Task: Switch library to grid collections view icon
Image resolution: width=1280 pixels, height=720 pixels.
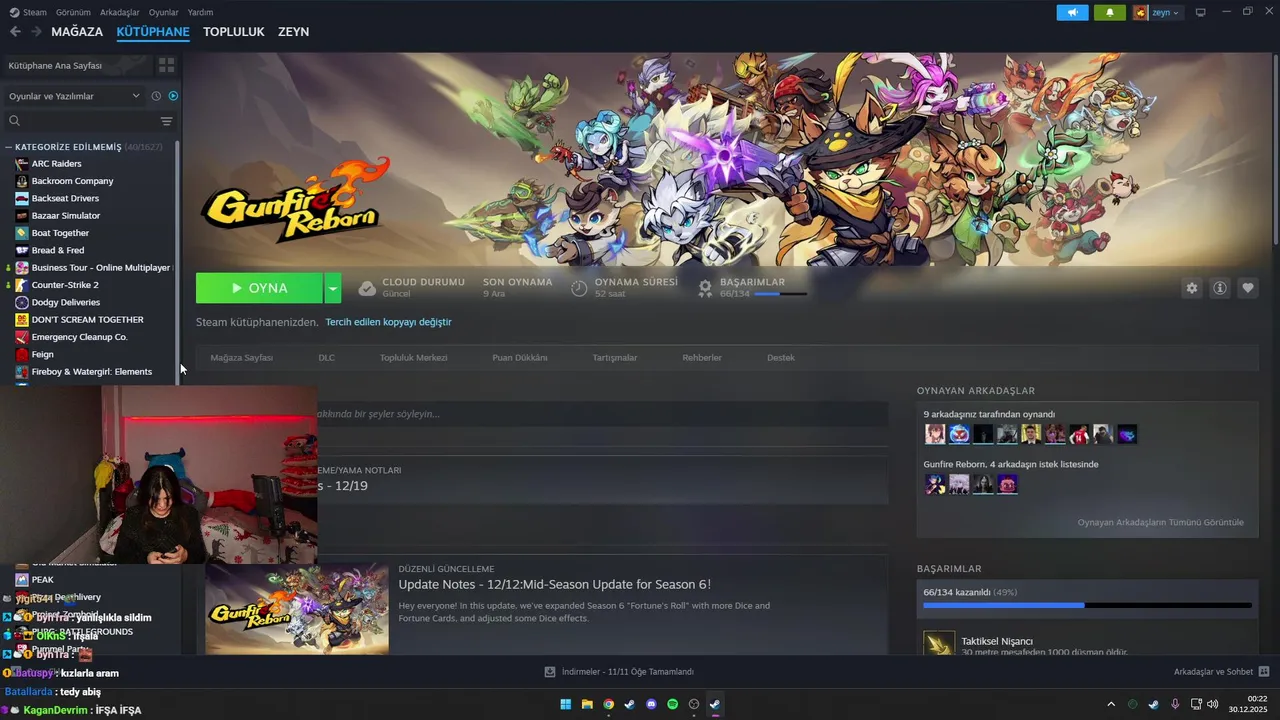Action: [x=166, y=65]
